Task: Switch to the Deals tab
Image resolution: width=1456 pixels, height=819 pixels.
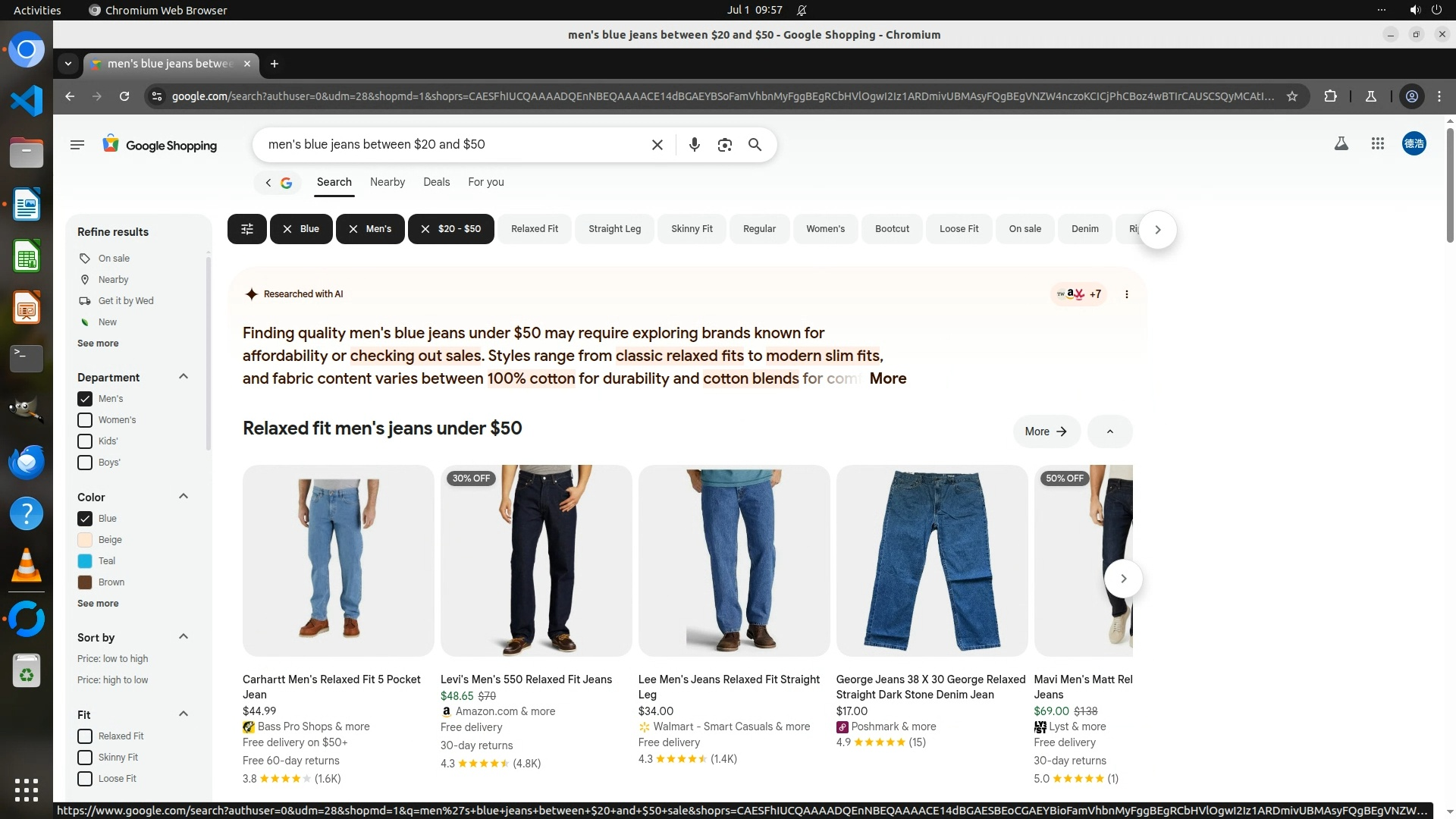Action: (436, 182)
